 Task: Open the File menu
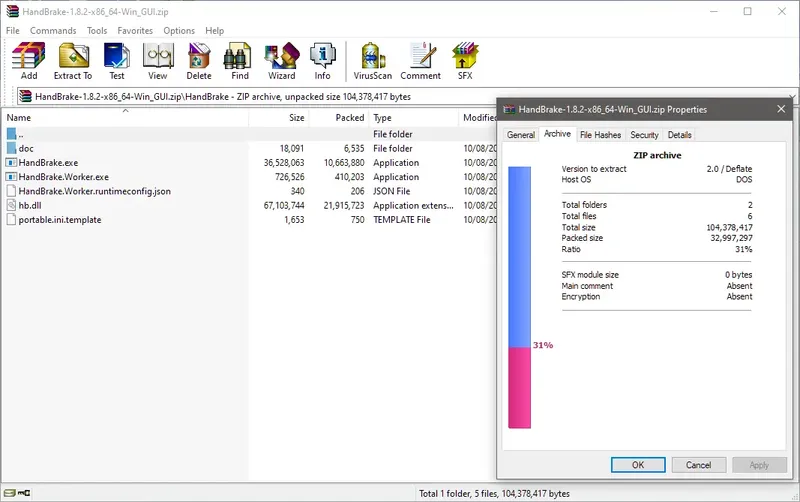coord(13,31)
